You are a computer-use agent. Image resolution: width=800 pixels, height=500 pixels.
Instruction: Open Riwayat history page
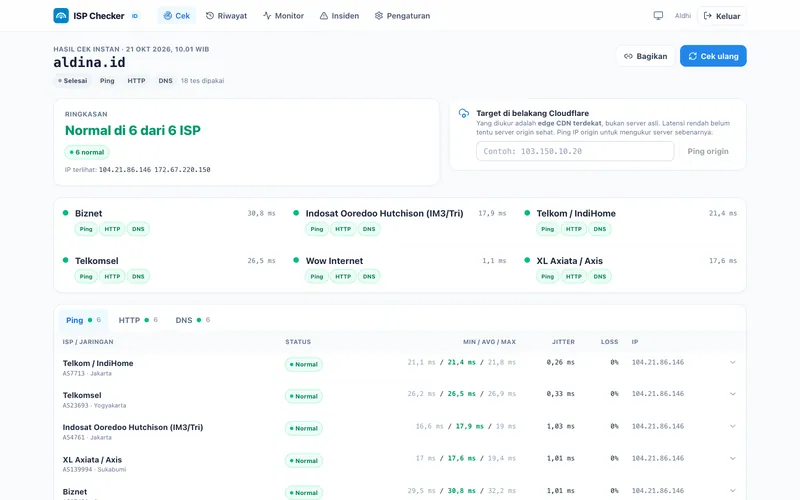coord(227,16)
